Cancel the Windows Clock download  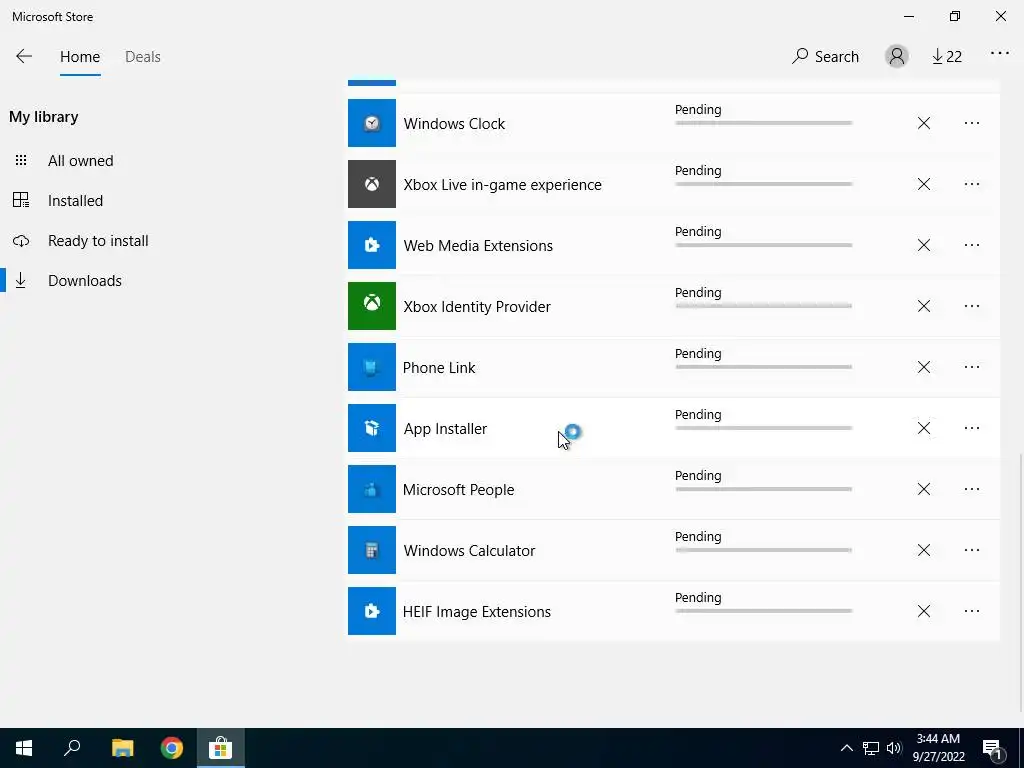(923, 123)
